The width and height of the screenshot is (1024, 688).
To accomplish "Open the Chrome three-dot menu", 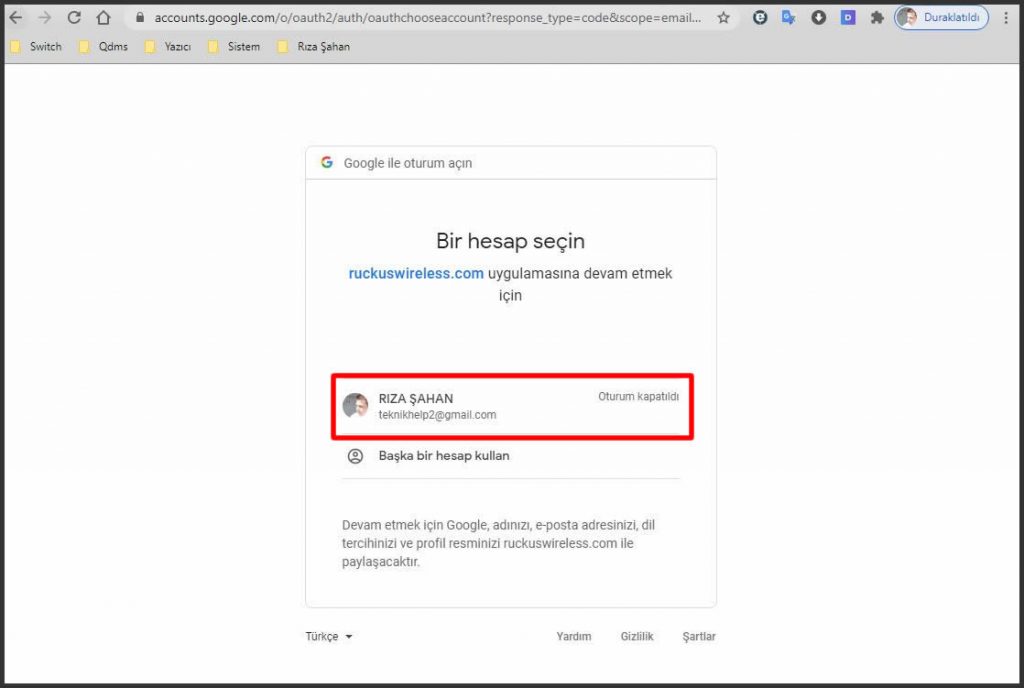I will pyautogui.click(x=1006, y=18).
